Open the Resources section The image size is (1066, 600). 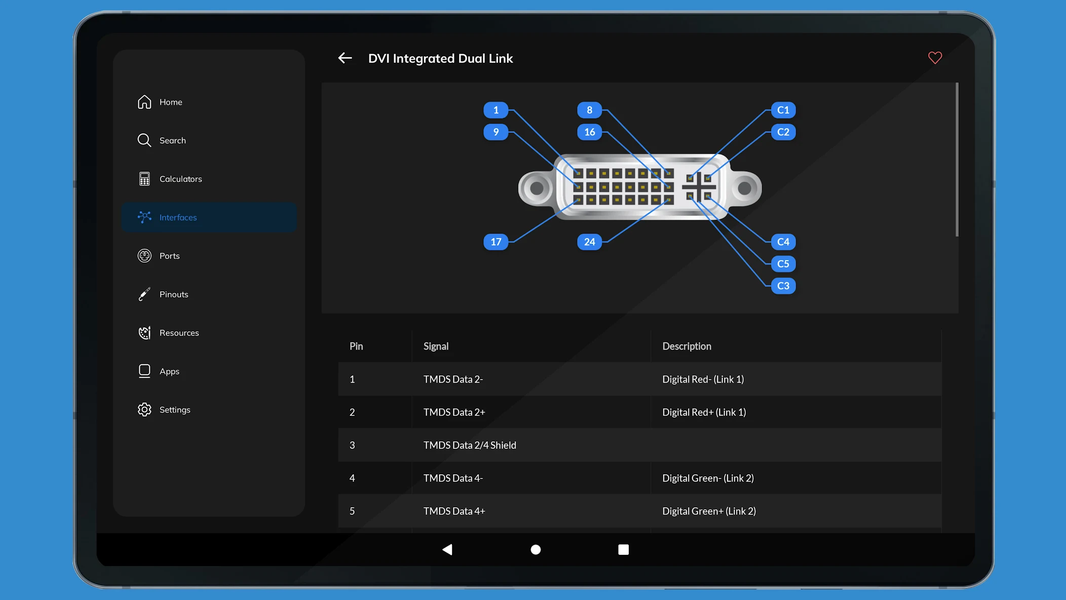(x=179, y=332)
